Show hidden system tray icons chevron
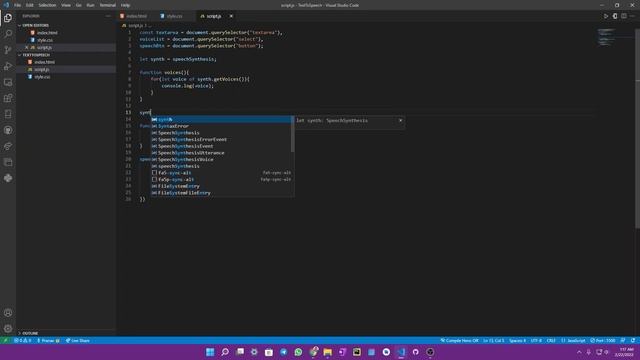Screen dimensions: 640x360 tap(579, 352)
